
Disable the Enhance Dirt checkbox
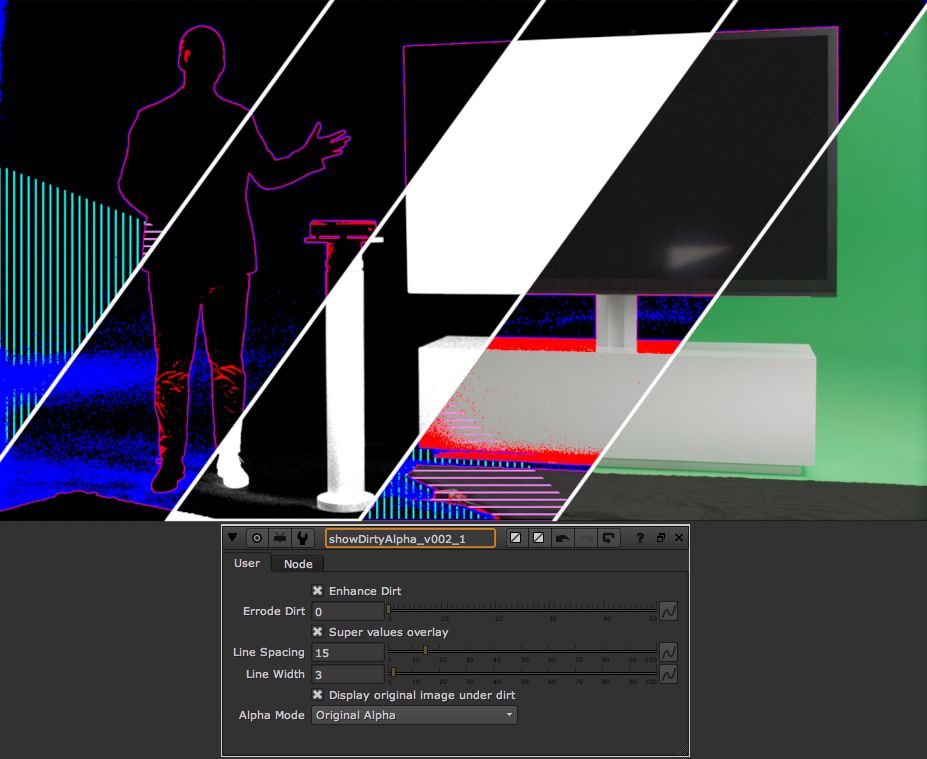317,591
